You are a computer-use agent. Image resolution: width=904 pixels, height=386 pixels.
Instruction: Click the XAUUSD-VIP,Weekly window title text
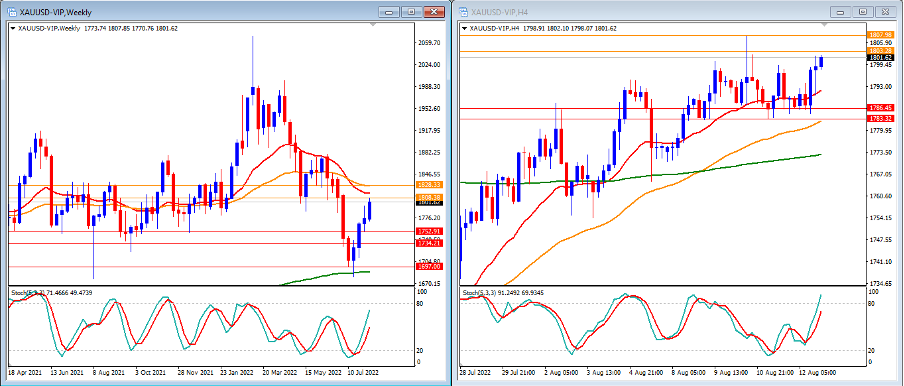pos(55,12)
